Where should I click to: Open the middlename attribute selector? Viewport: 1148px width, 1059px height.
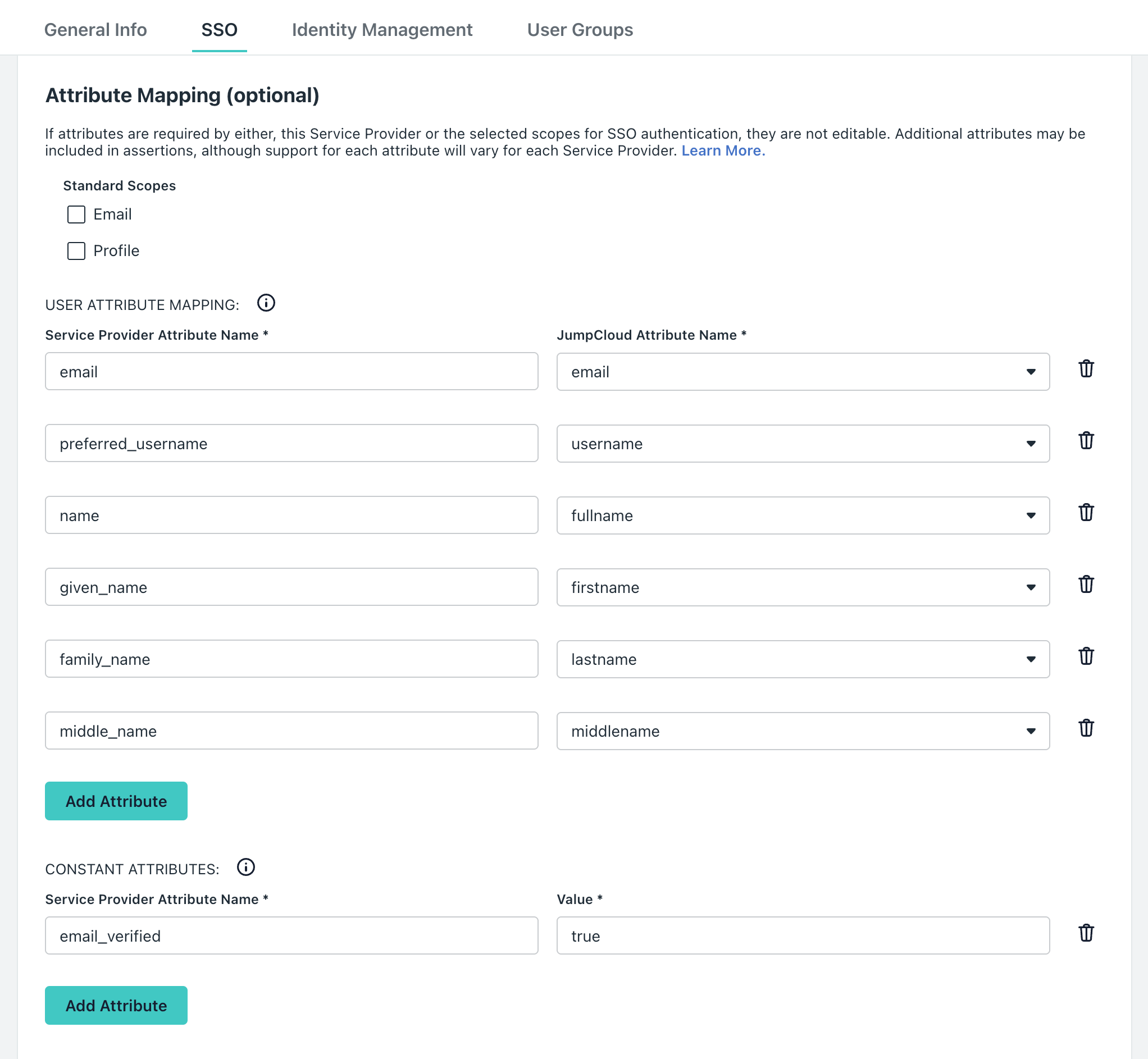click(x=1031, y=731)
